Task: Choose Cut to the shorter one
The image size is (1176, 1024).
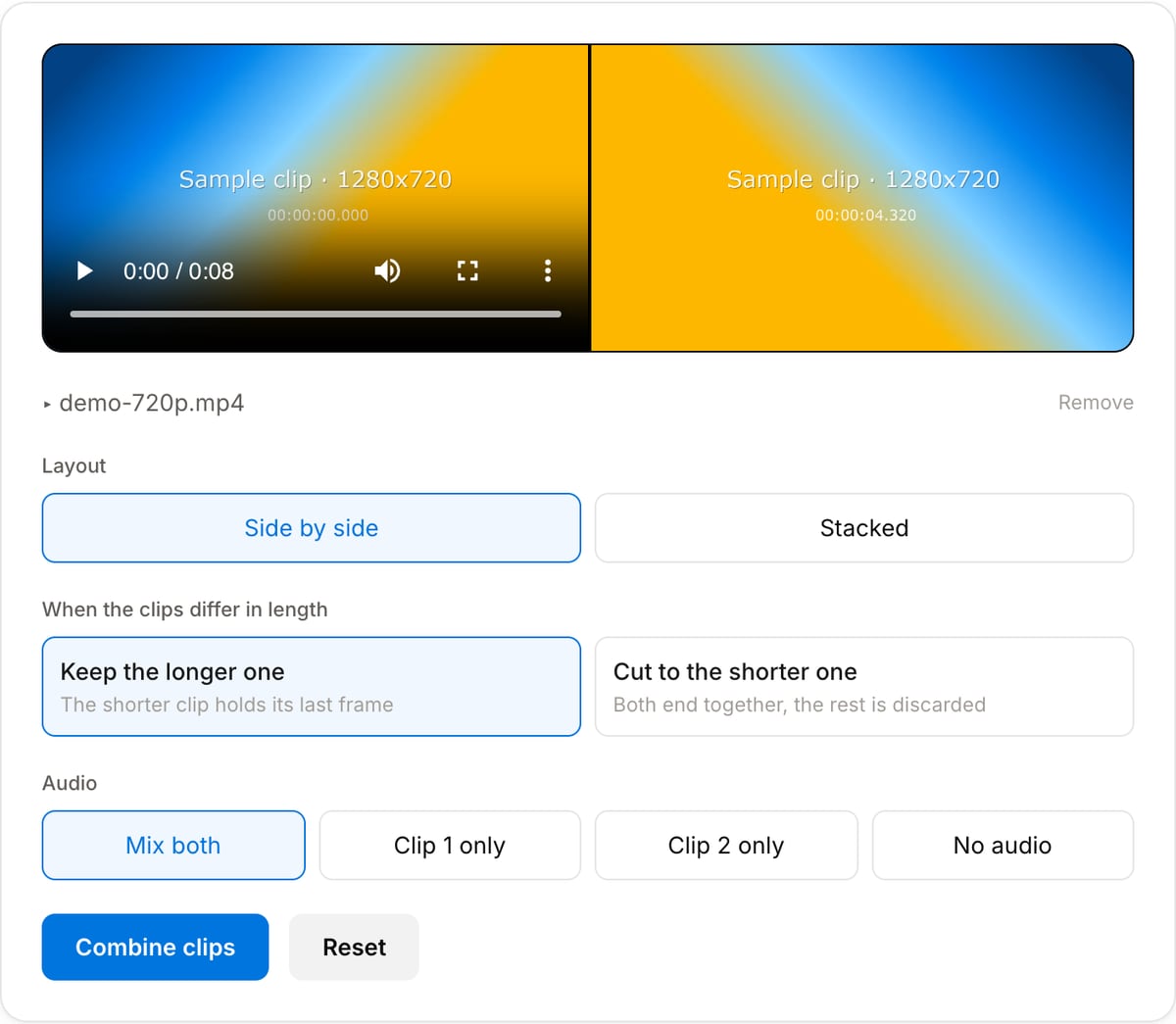Action: [x=864, y=687]
